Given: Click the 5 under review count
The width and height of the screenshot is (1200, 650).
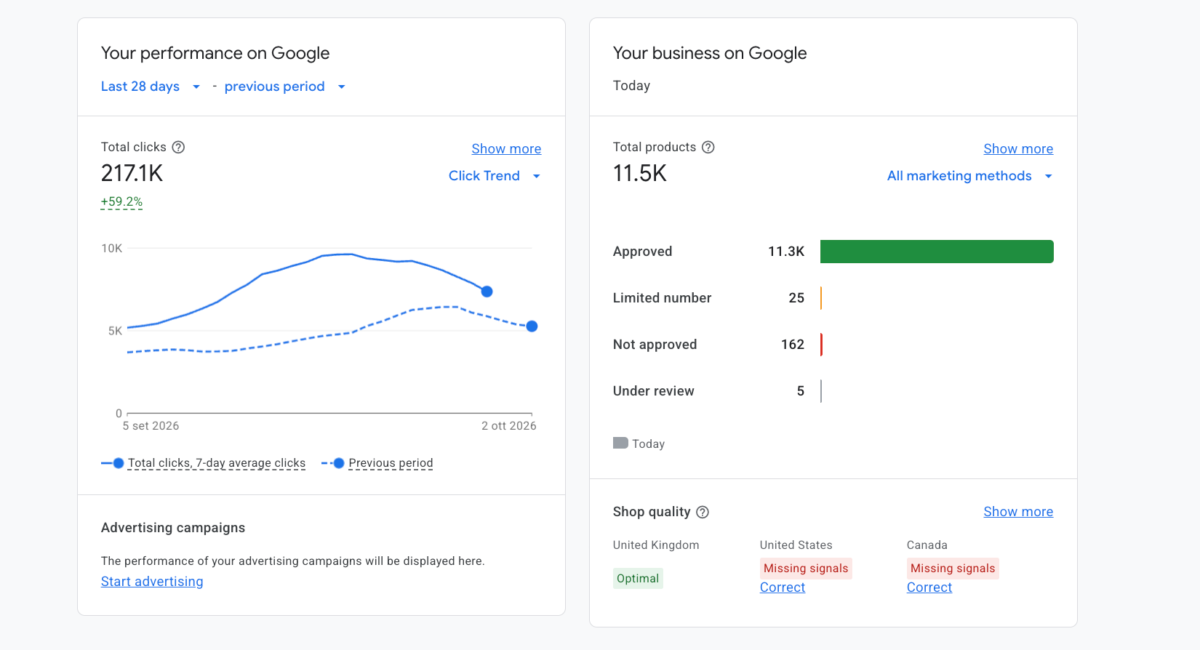Looking at the screenshot, I should click(x=801, y=391).
